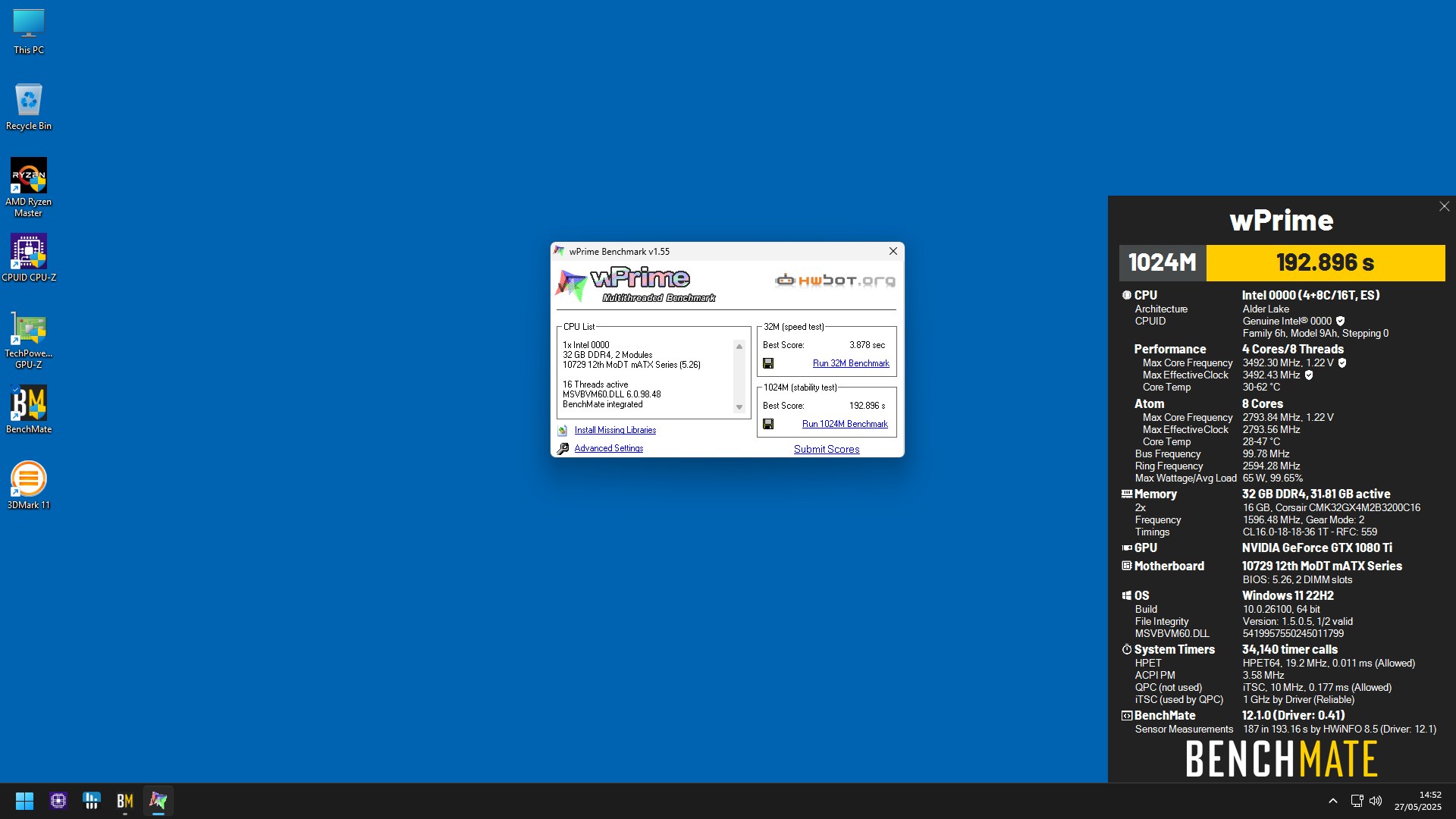Launch TechPowerUp GPU-Z desktop shortcut

coord(29,339)
